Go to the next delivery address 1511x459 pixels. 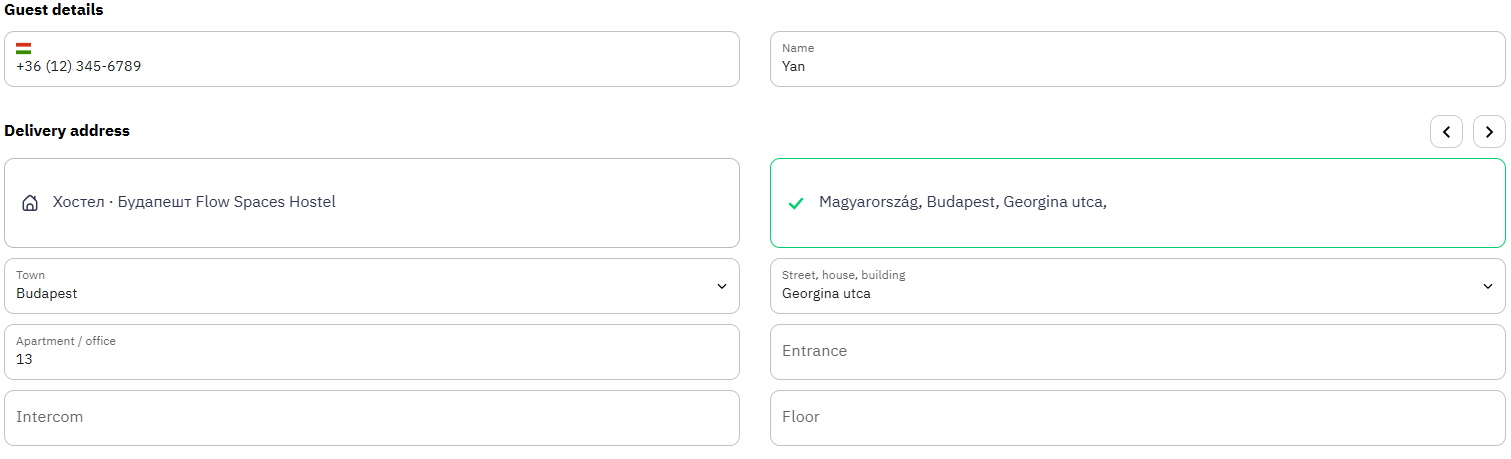tap(1489, 132)
